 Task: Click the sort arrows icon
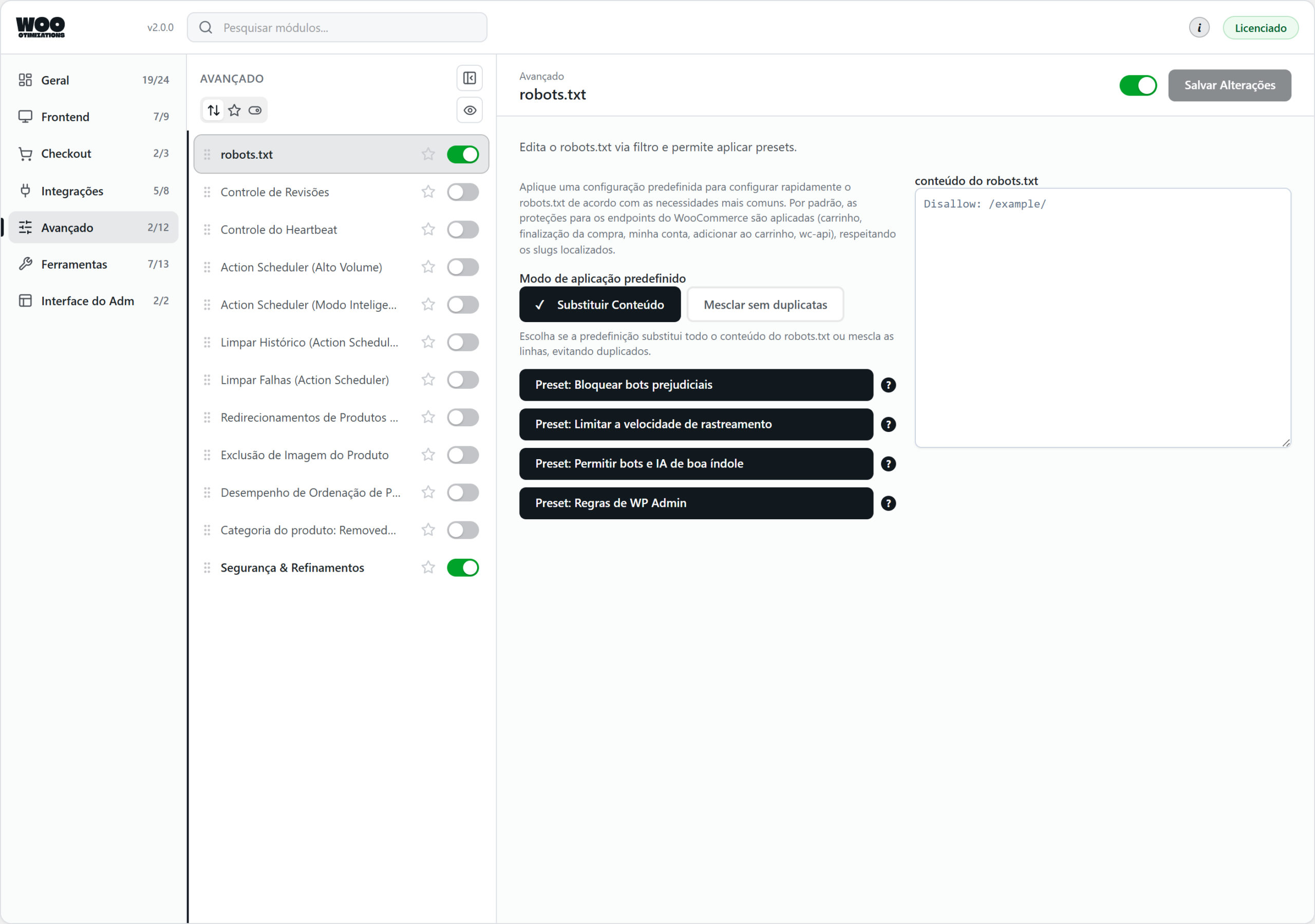click(214, 110)
